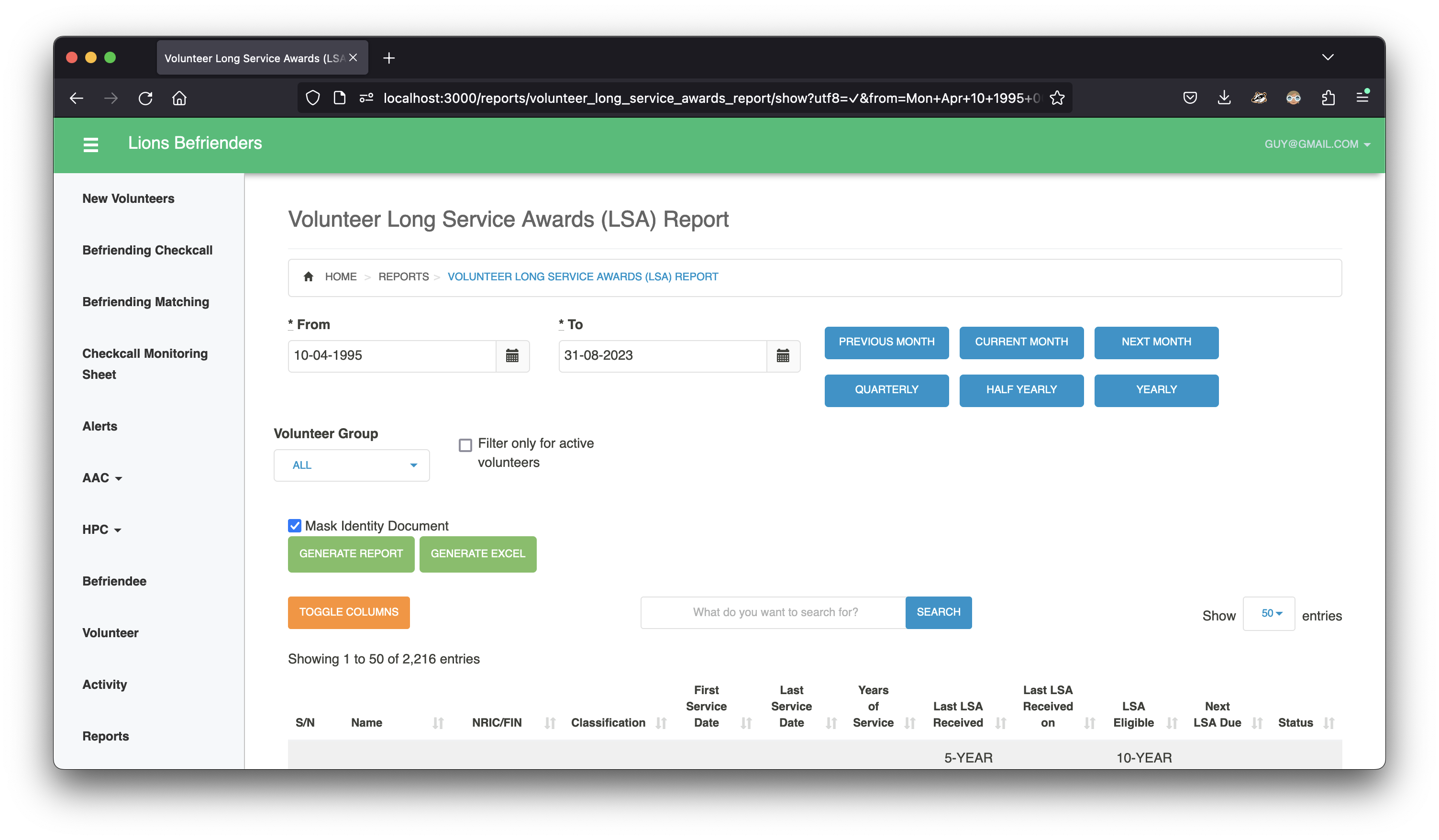Open Activity in the sidebar
The width and height of the screenshot is (1439, 840).
coord(104,684)
